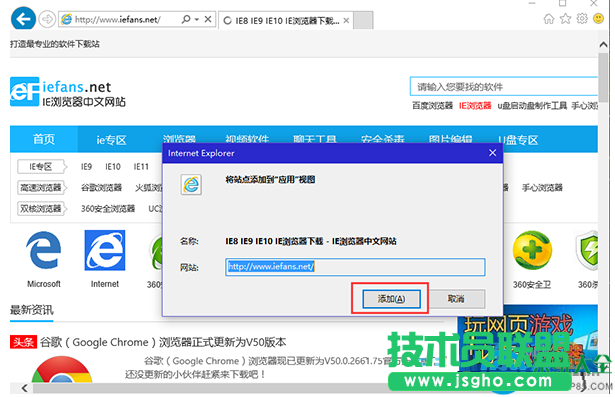Click the vertical scrollbar up arrow
615x397 pixels.
tap(603, 44)
